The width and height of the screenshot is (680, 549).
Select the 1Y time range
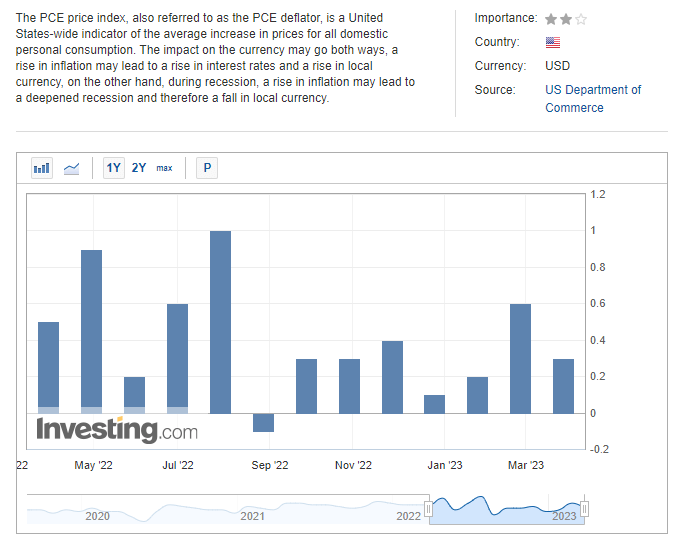coord(114,168)
